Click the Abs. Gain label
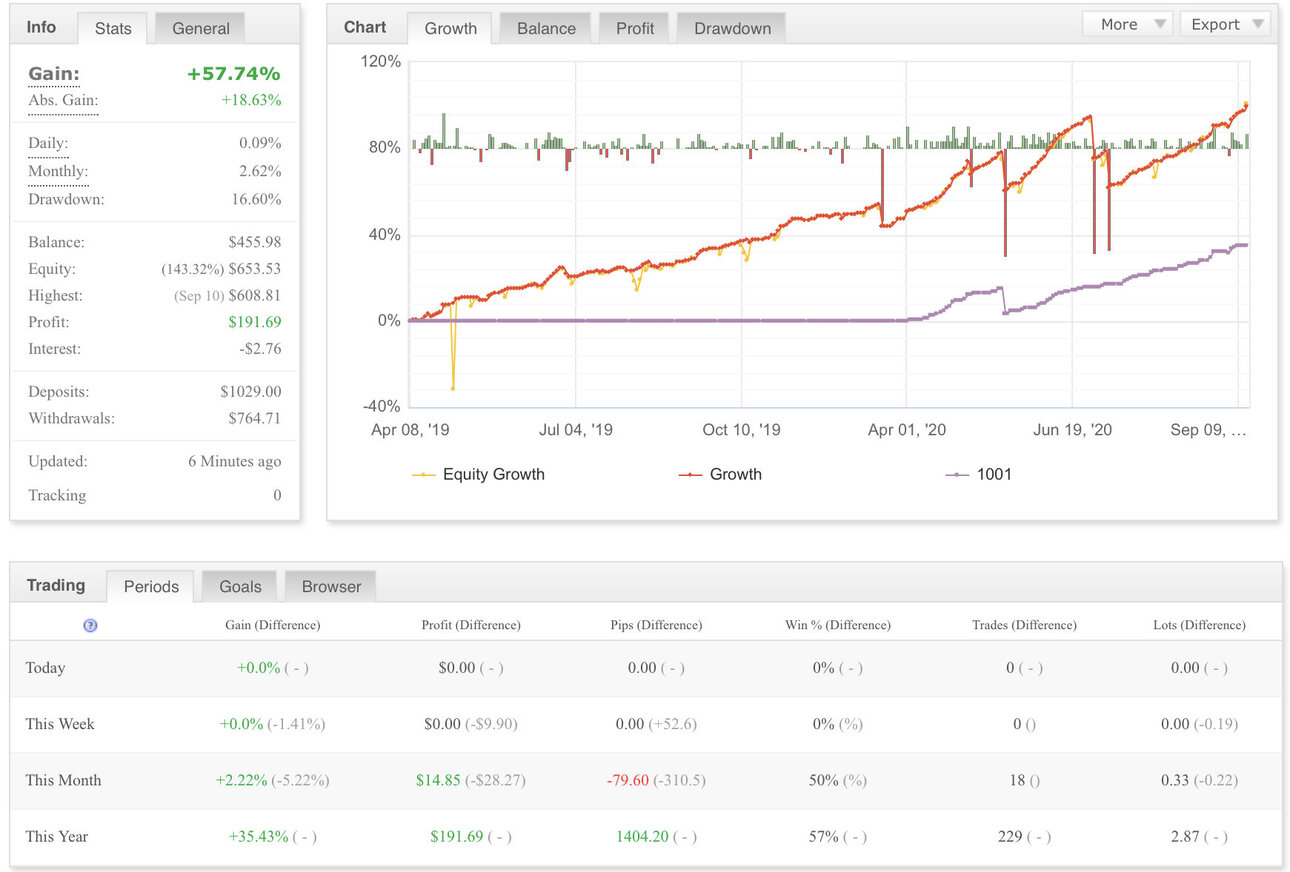1290x872 pixels. 63,100
